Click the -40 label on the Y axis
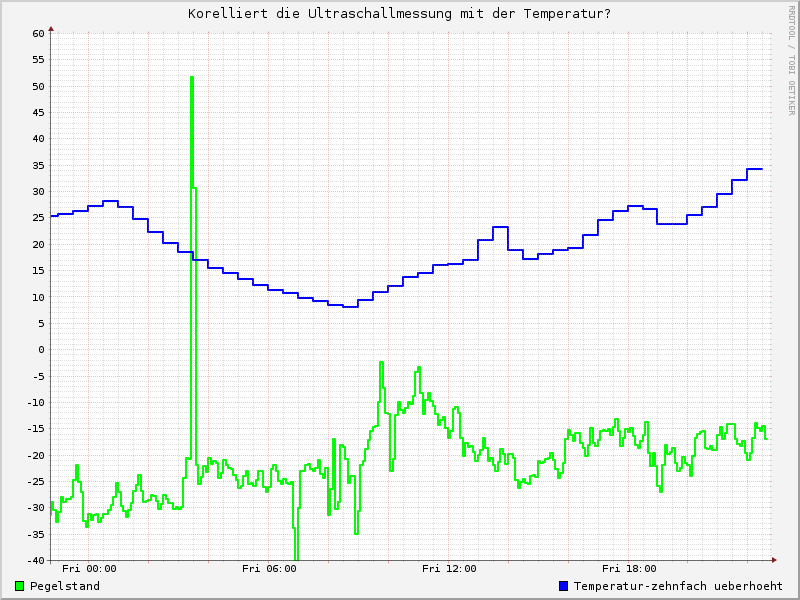 35,560
